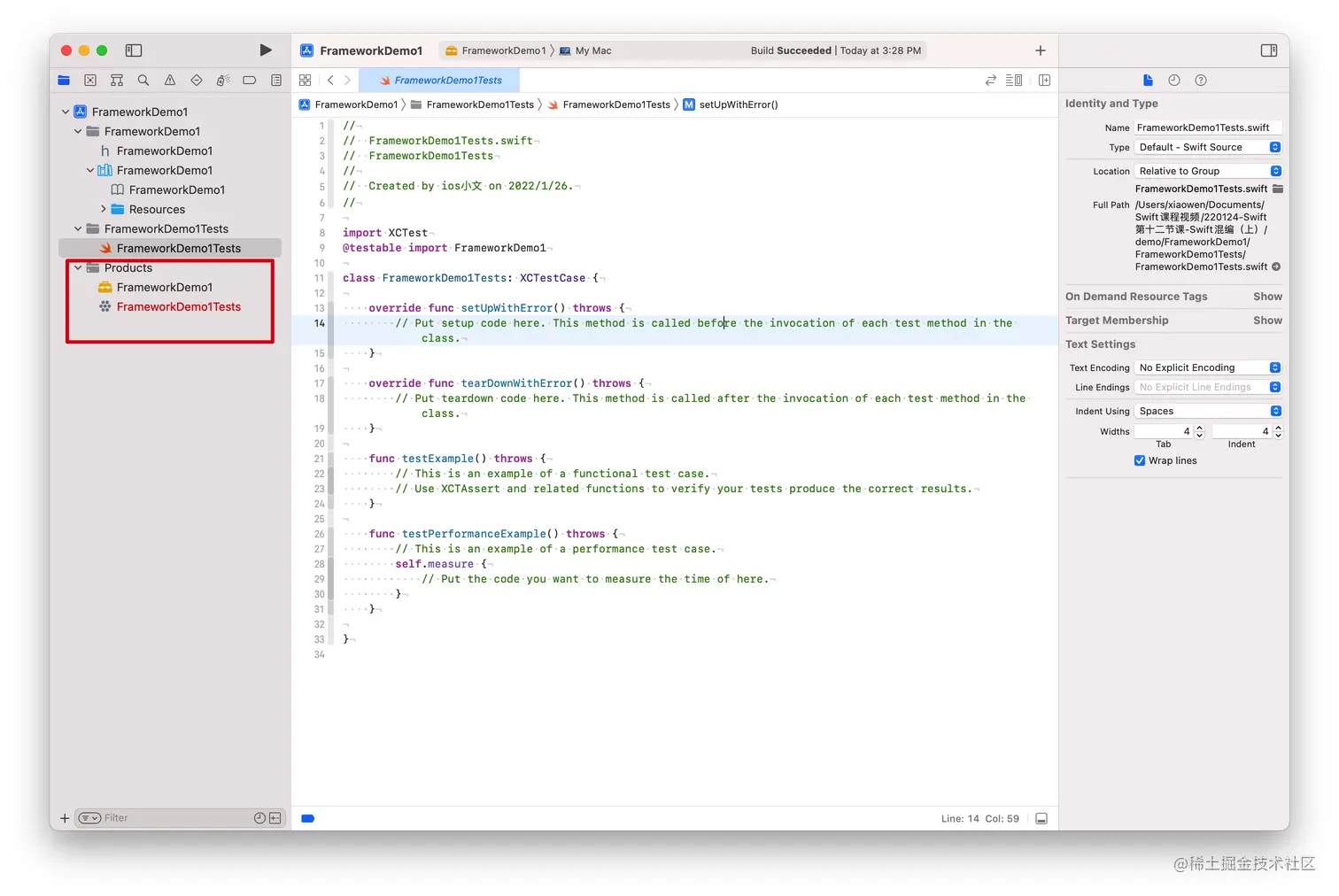The image size is (1339, 896).
Task: Open the Library with plus button
Action: pyautogui.click(x=1041, y=50)
